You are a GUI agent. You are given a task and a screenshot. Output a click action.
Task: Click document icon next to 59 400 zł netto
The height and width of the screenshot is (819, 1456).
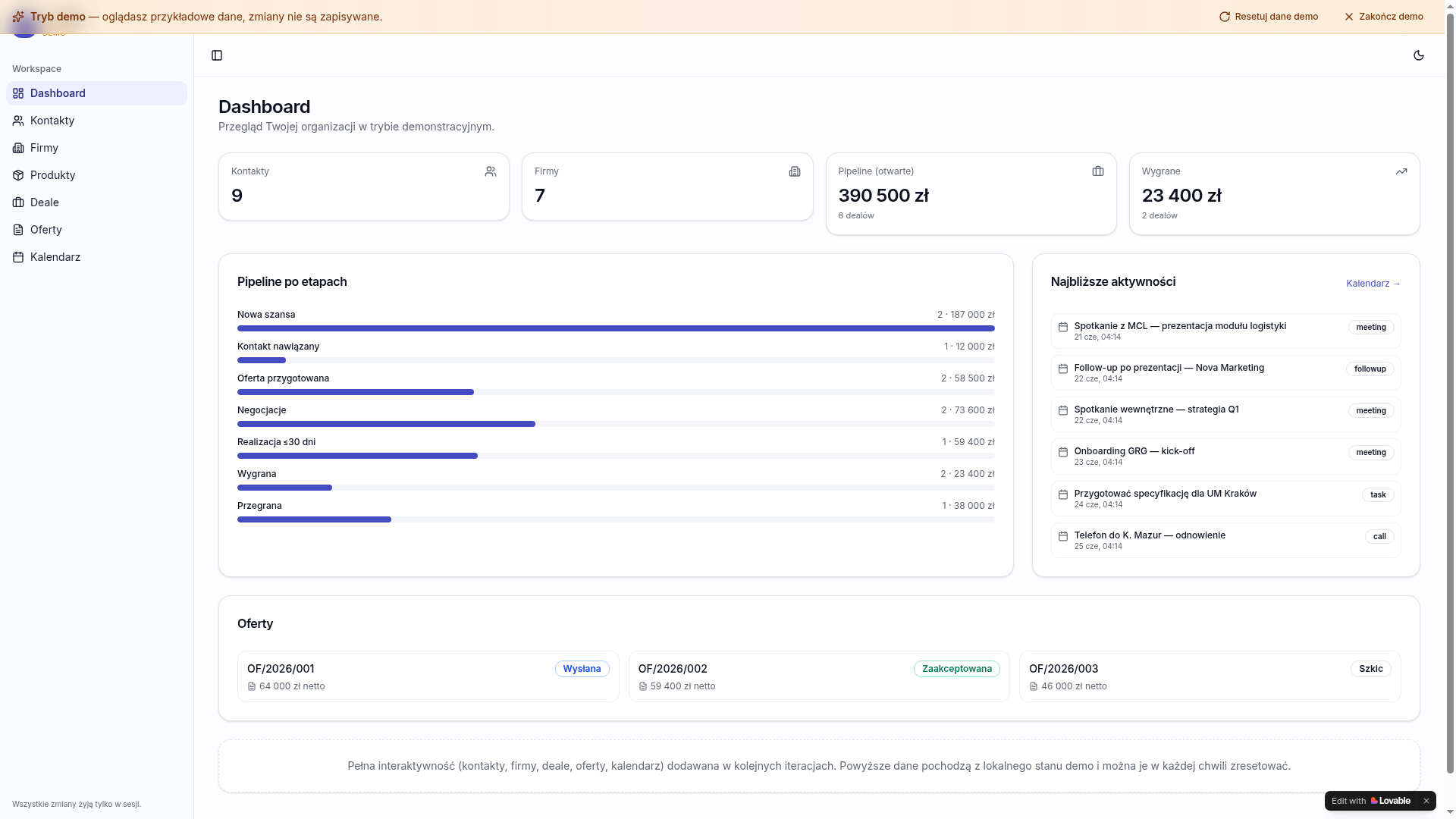643,686
